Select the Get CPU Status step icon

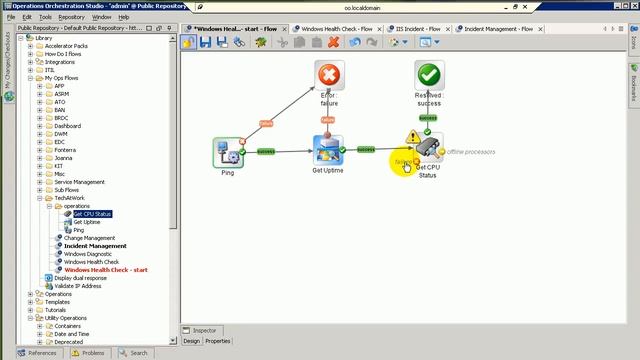click(429, 148)
